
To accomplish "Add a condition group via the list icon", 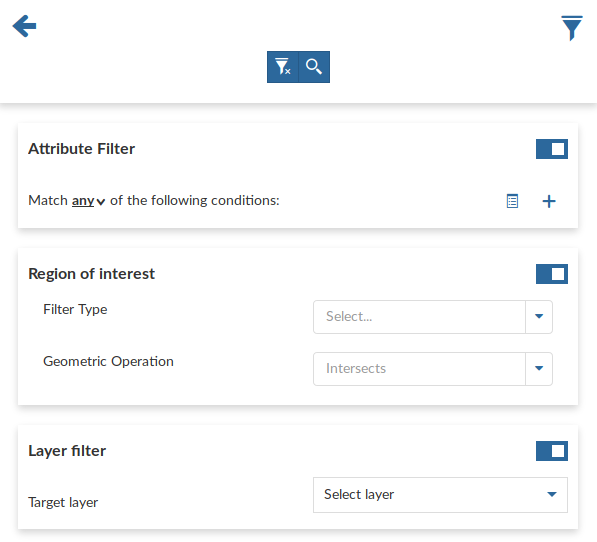I will coord(512,201).
